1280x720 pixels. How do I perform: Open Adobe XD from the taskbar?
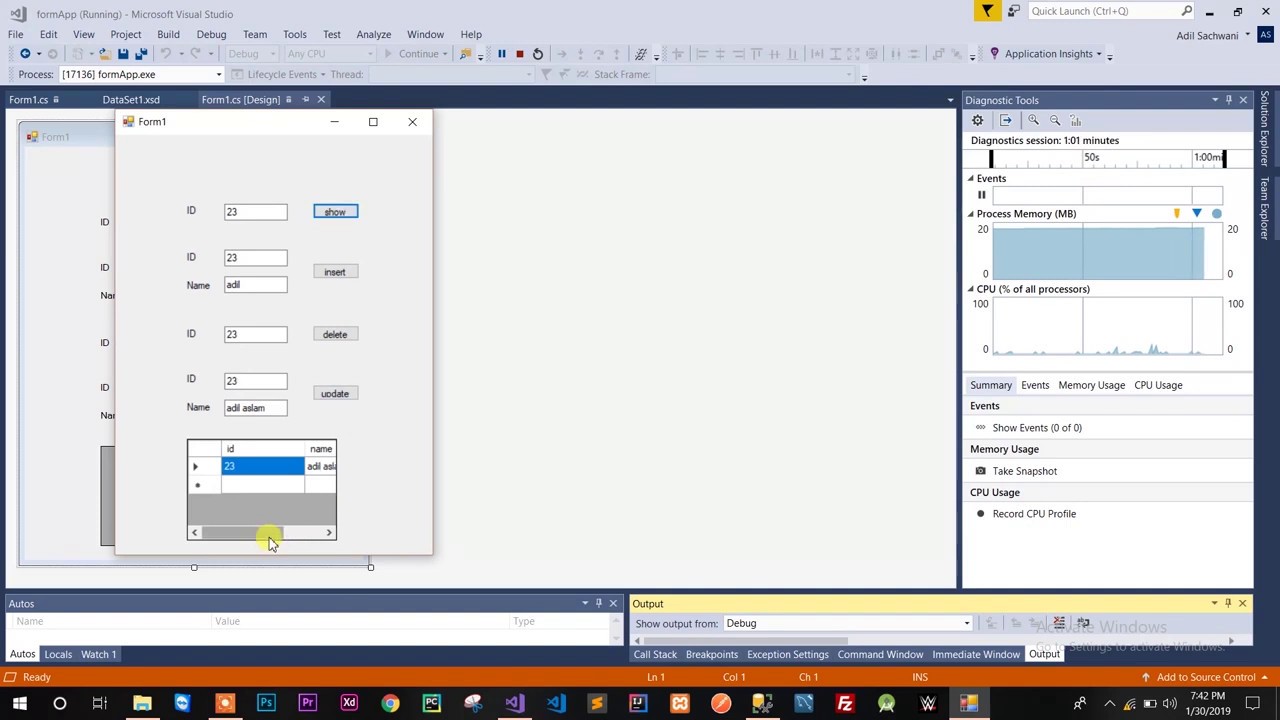349,703
